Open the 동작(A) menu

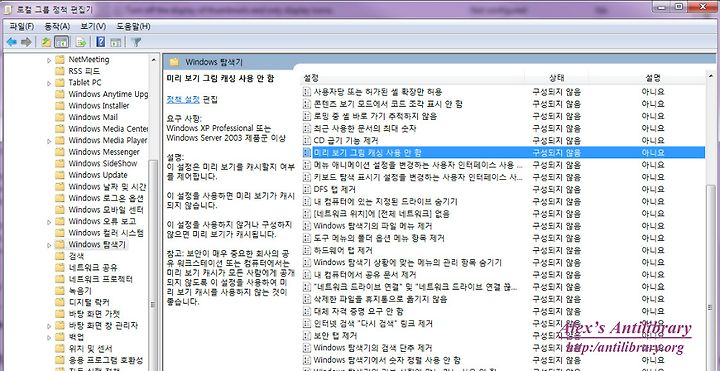coord(57,26)
